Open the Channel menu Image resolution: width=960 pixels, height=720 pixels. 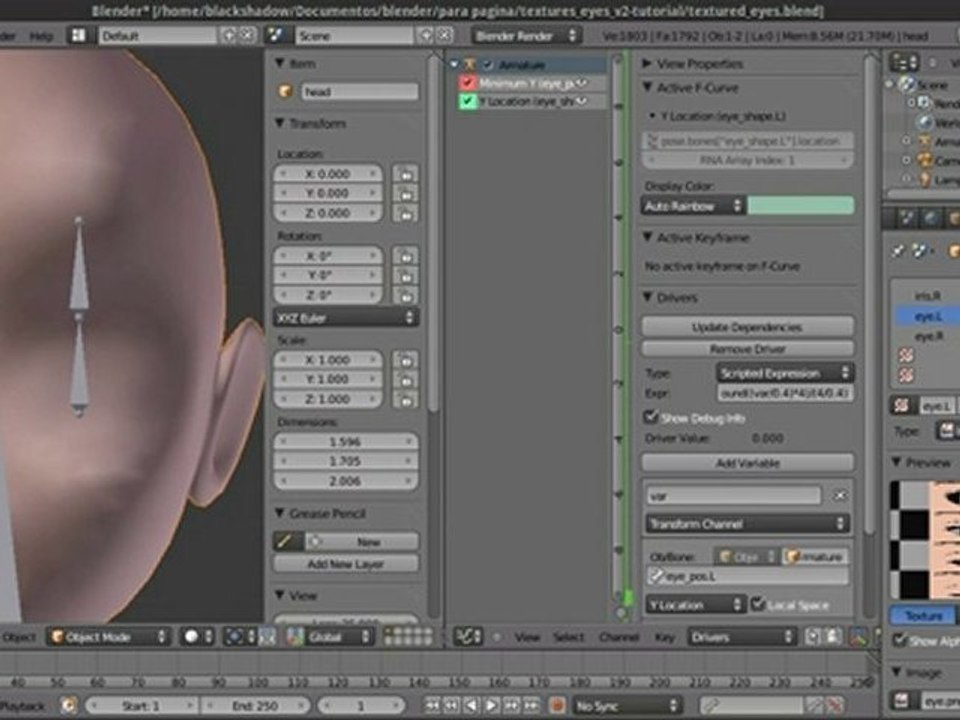coord(619,637)
